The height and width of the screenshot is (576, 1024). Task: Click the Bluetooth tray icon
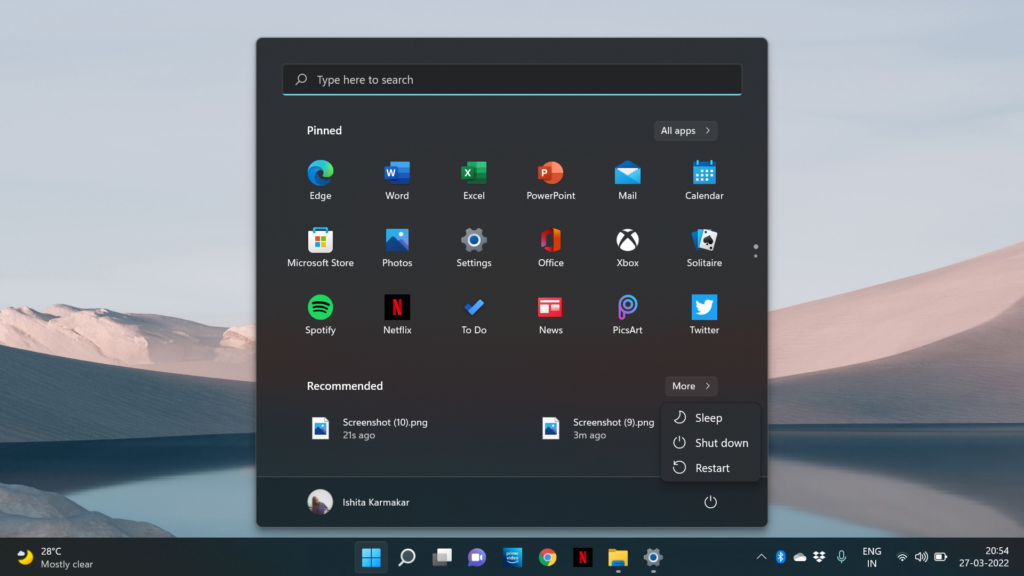point(780,557)
